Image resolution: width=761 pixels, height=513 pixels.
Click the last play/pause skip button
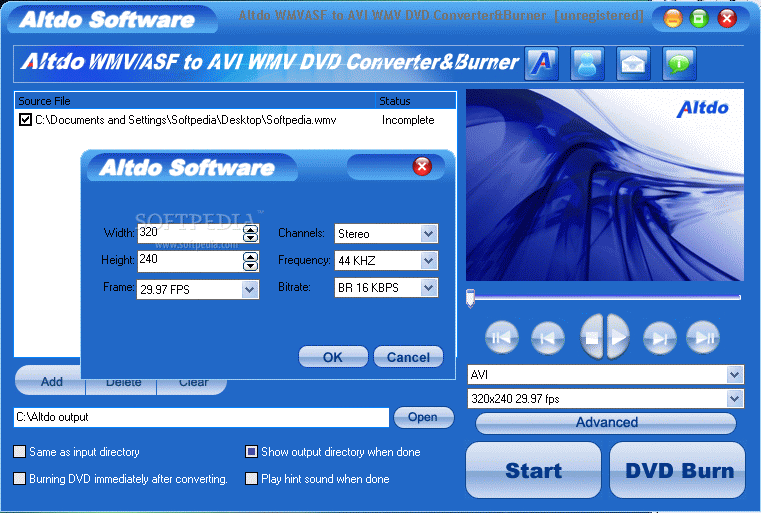(x=703, y=337)
